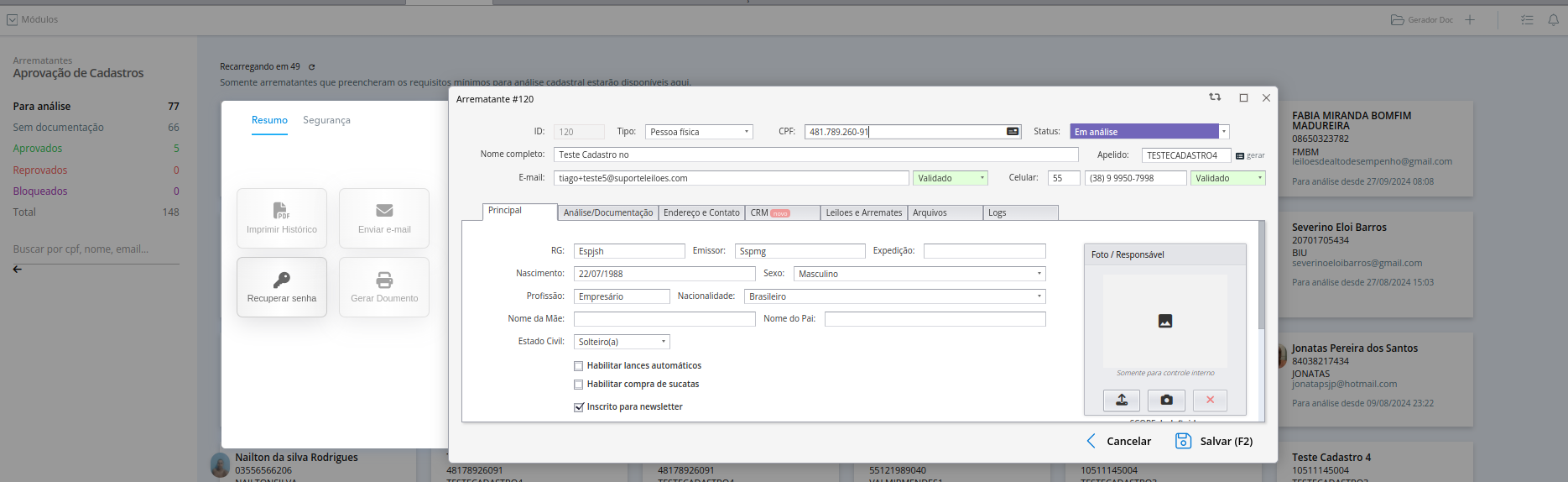Click the refresh icon beside Recarregando
Screen dimensions: 1568x482
pos(311,67)
